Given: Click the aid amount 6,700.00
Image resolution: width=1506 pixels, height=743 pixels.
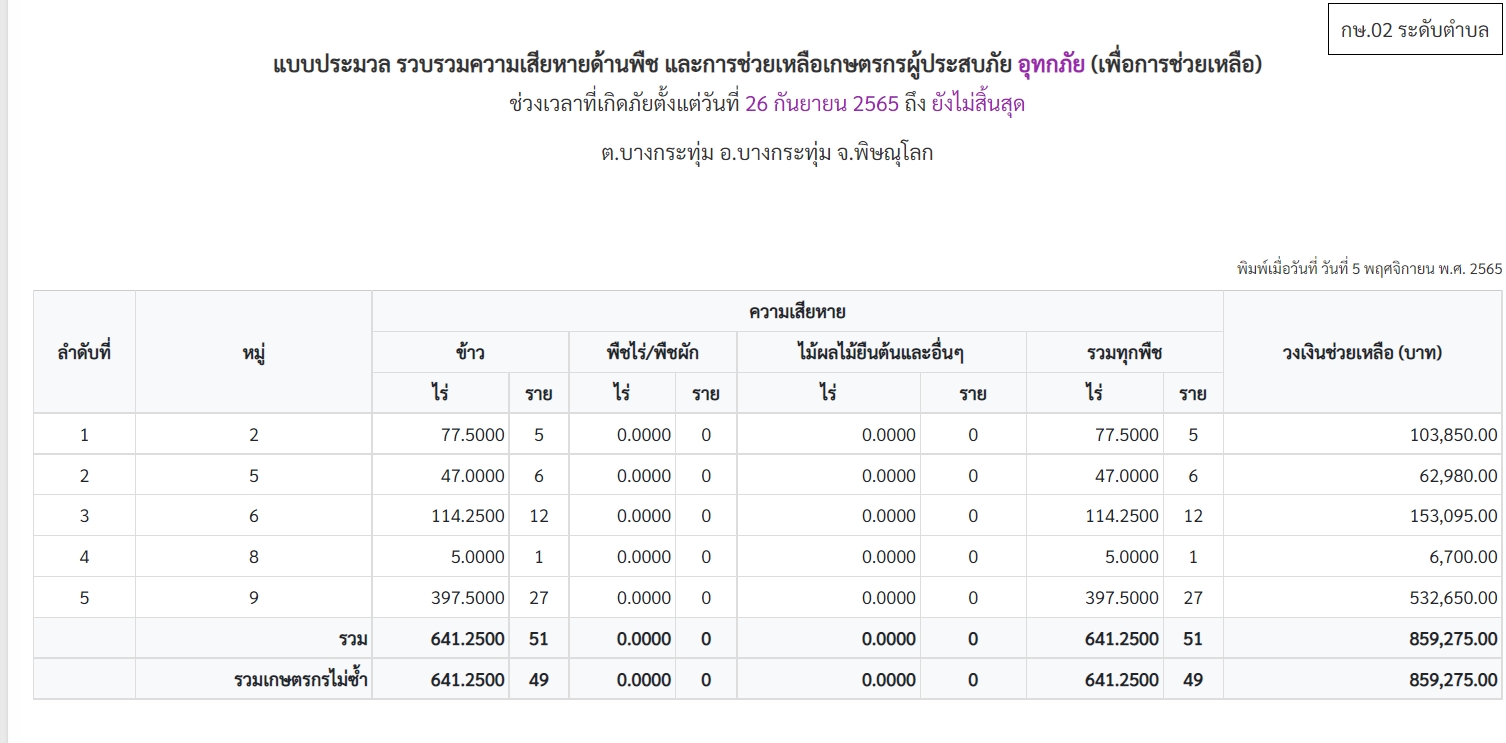Looking at the screenshot, I should [1464, 557].
